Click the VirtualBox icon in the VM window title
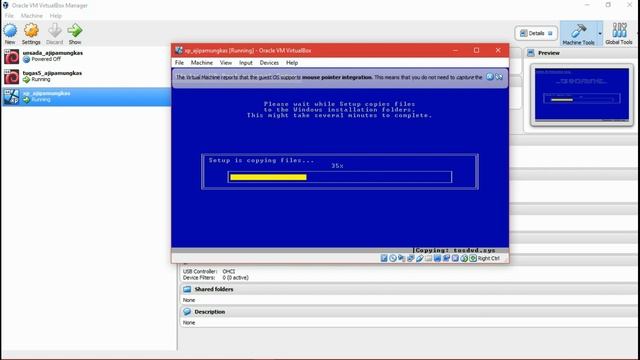Screen dimensions: 640x360 pyautogui.click(x=179, y=50)
